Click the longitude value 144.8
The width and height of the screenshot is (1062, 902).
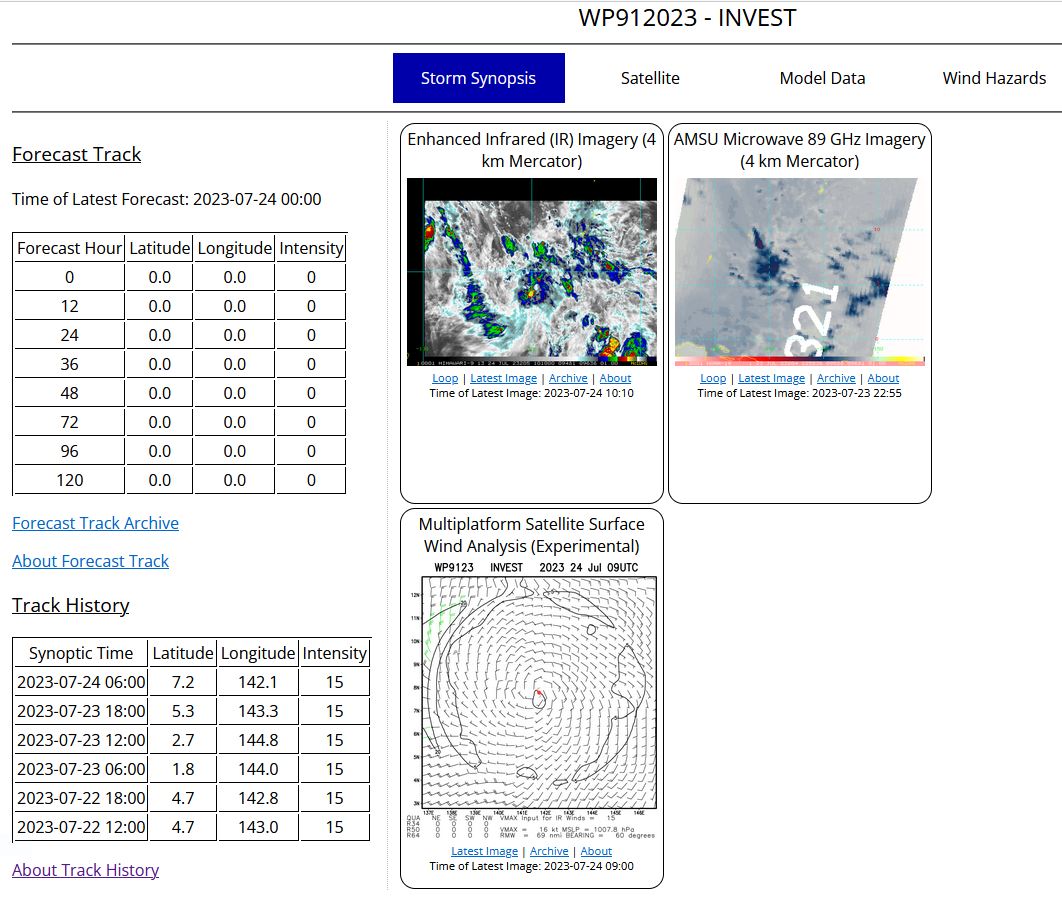258,740
